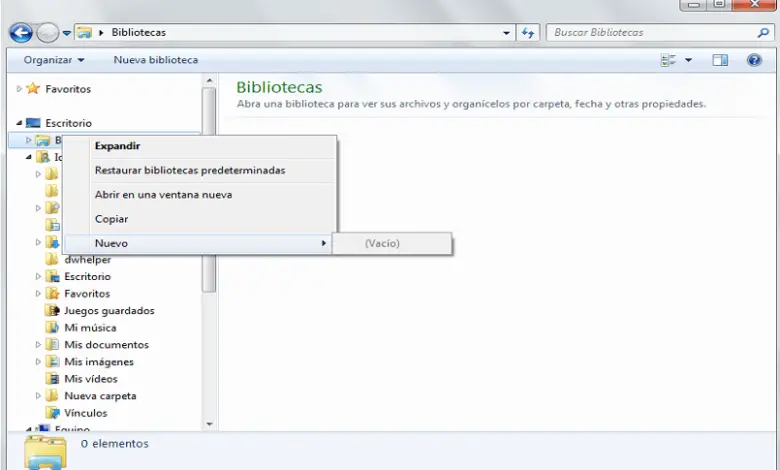Expand the Mis documentos tree node

point(38,344)
